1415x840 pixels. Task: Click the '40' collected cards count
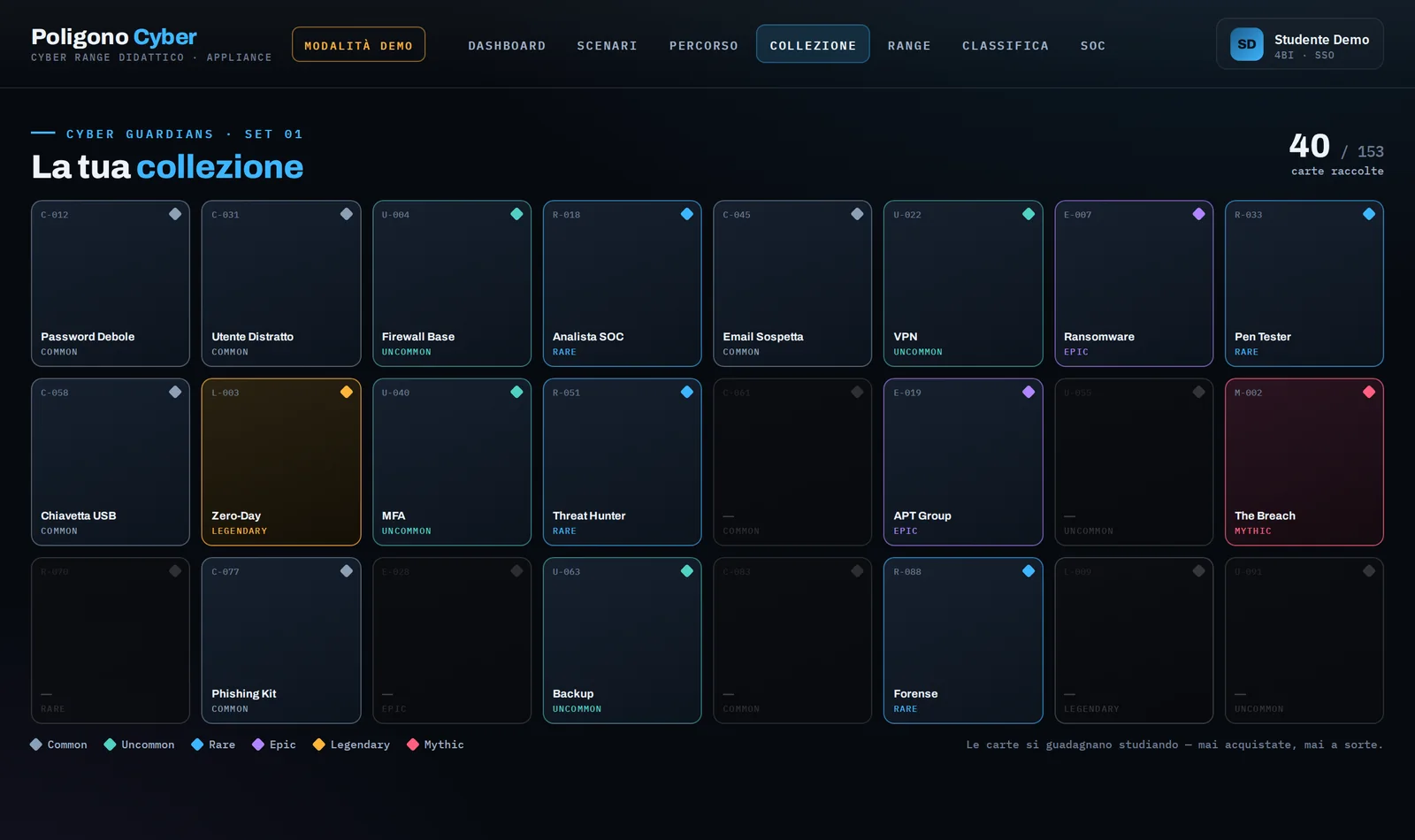tap(1309, 146)
